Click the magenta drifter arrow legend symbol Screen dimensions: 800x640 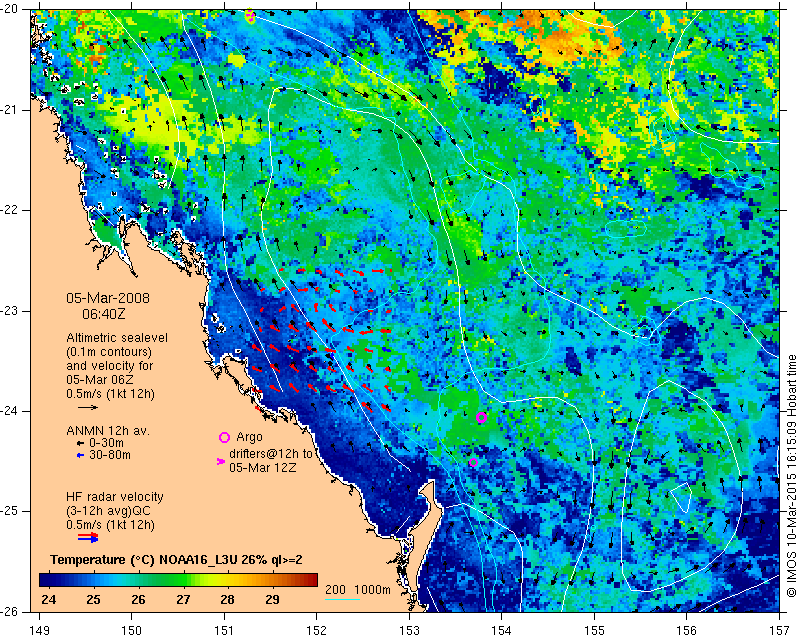click(221, 461)
